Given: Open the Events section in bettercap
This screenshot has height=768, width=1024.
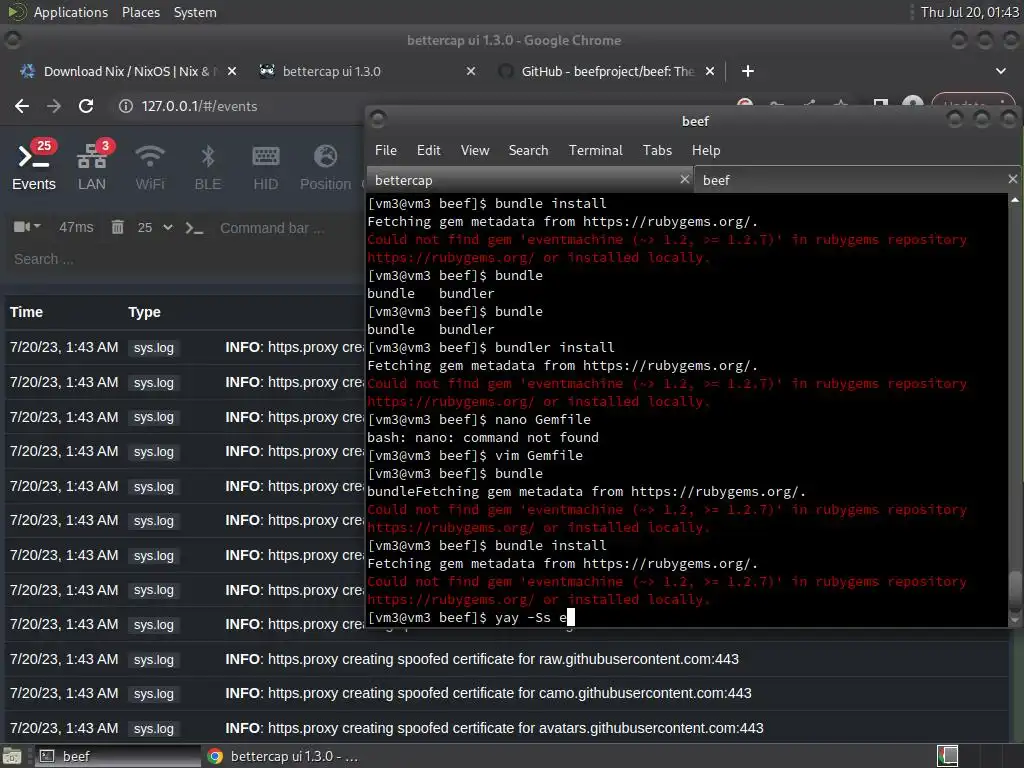Looking at the screenshot, I should coord(34,166).
